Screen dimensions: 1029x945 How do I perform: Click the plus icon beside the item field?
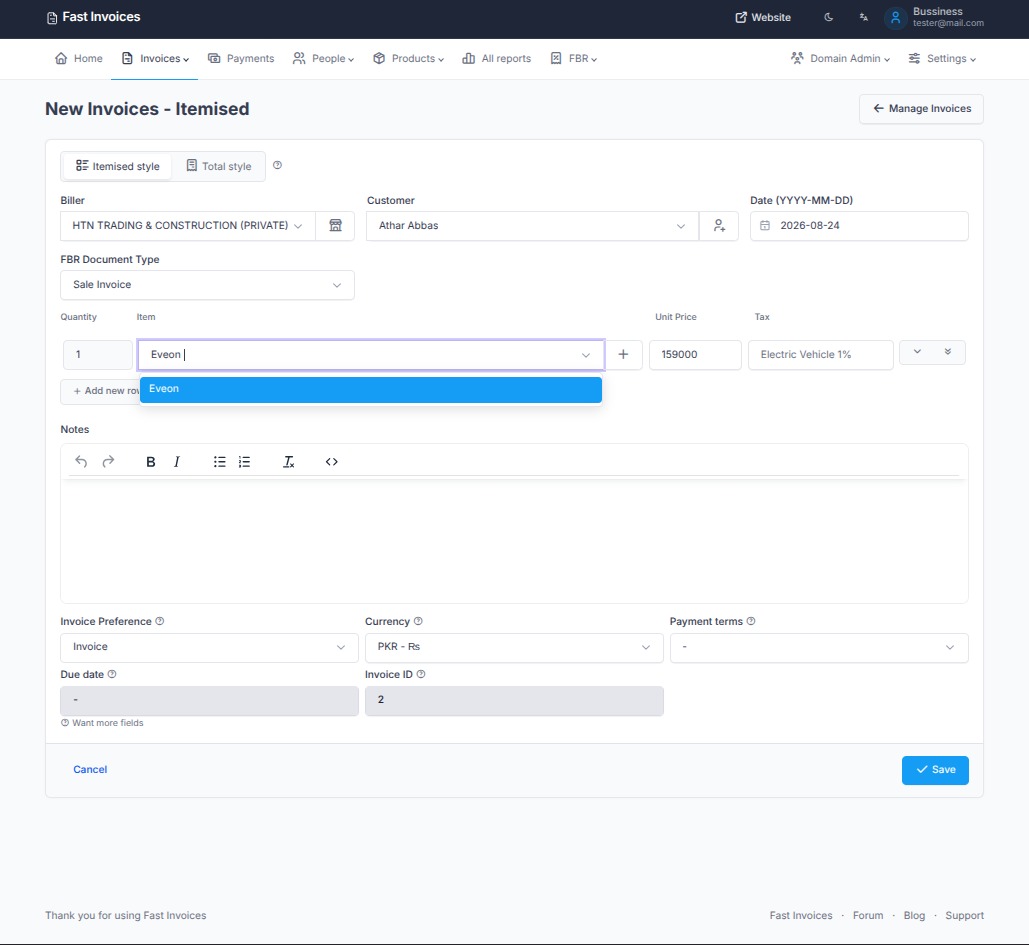click(623, 354)
